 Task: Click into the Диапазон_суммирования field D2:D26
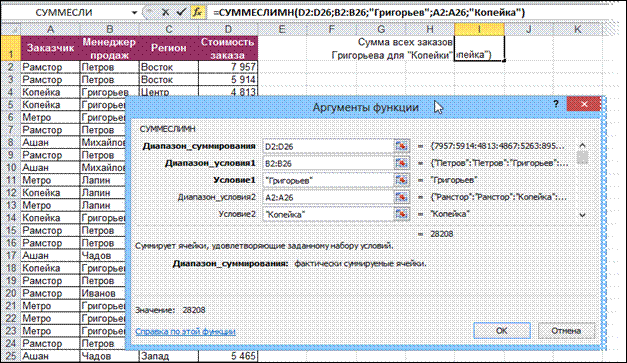click(x=328, y=146)
